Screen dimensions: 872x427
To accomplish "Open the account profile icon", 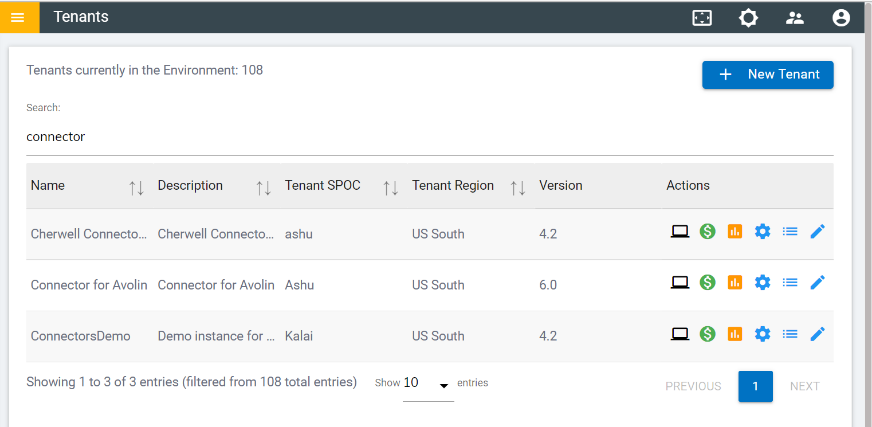I will pyautogui.click(x=841, y=18).
